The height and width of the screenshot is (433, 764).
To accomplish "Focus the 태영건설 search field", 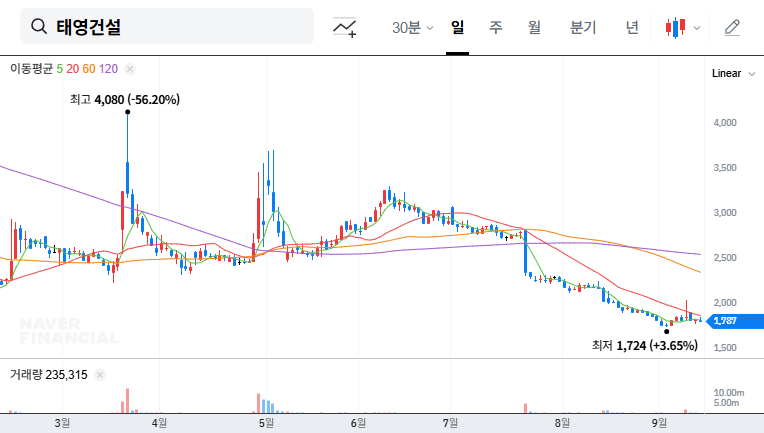I will coord(167,26).
